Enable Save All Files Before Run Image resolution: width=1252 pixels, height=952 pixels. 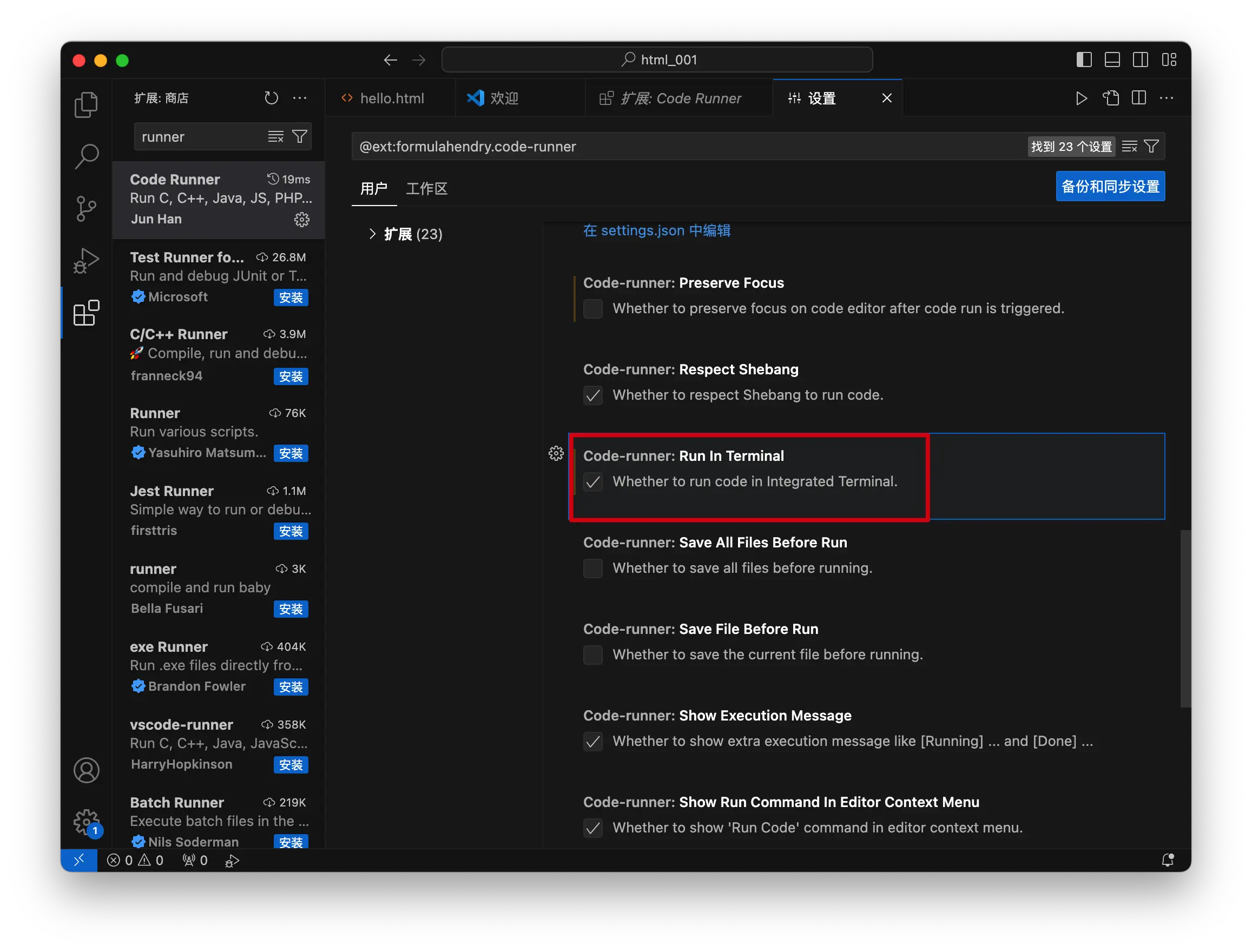pos(593,568)
